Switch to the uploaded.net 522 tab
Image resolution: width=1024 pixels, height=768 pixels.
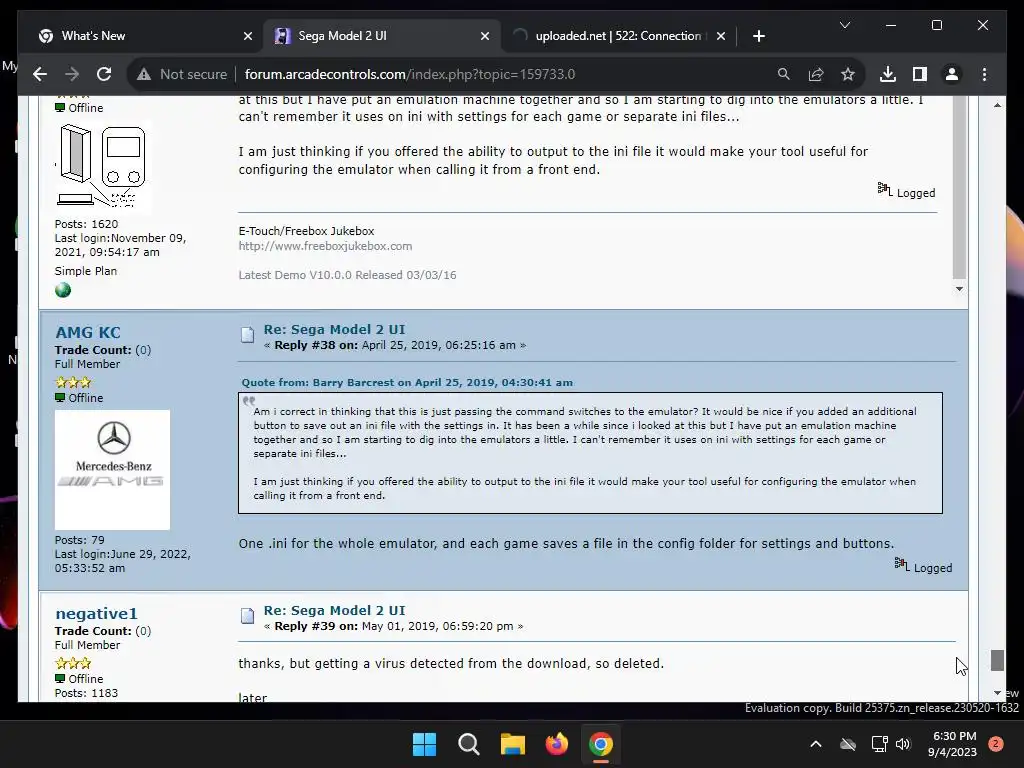618,36
